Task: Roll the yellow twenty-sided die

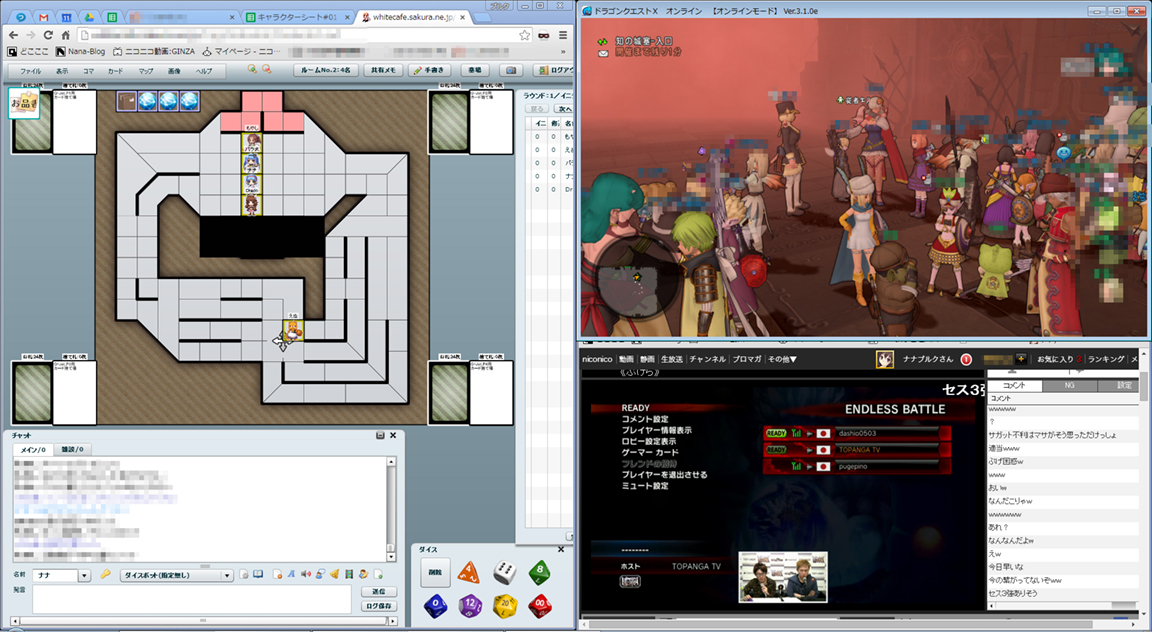Action: [505, 606]
